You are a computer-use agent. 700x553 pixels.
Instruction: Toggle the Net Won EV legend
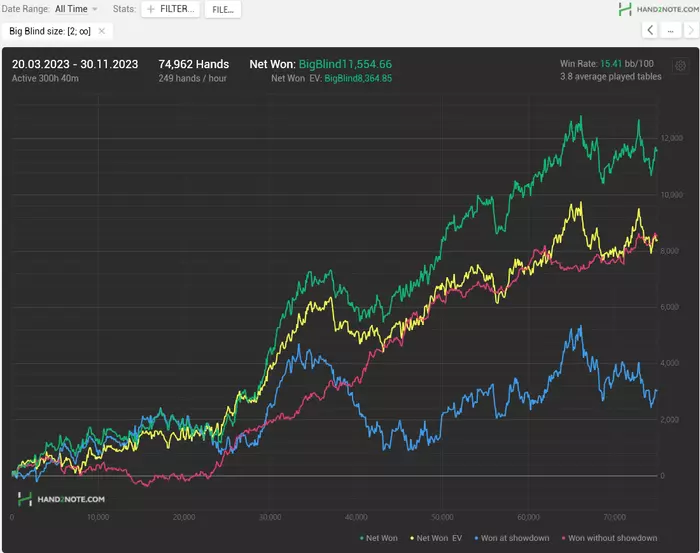436,538
